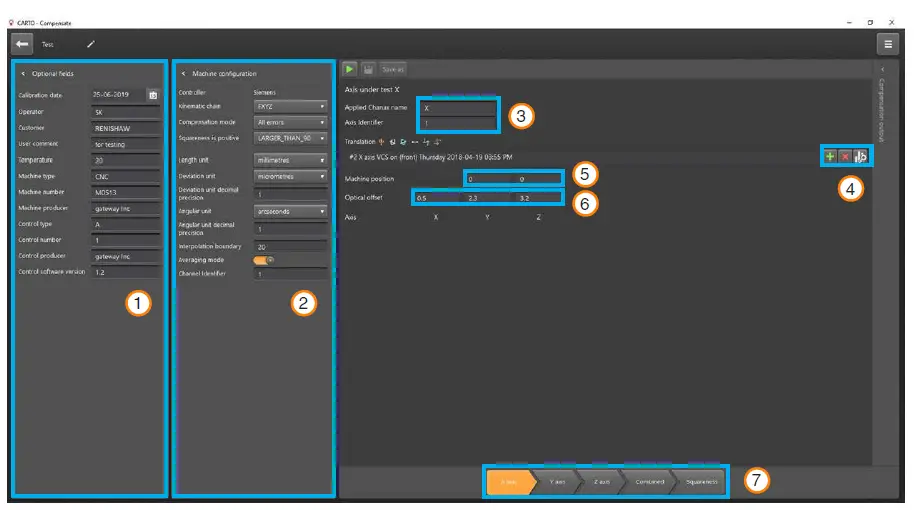This screenshot has height=510, width=917.
Task: Click the Save as button
Action: [x=392, y=69]
